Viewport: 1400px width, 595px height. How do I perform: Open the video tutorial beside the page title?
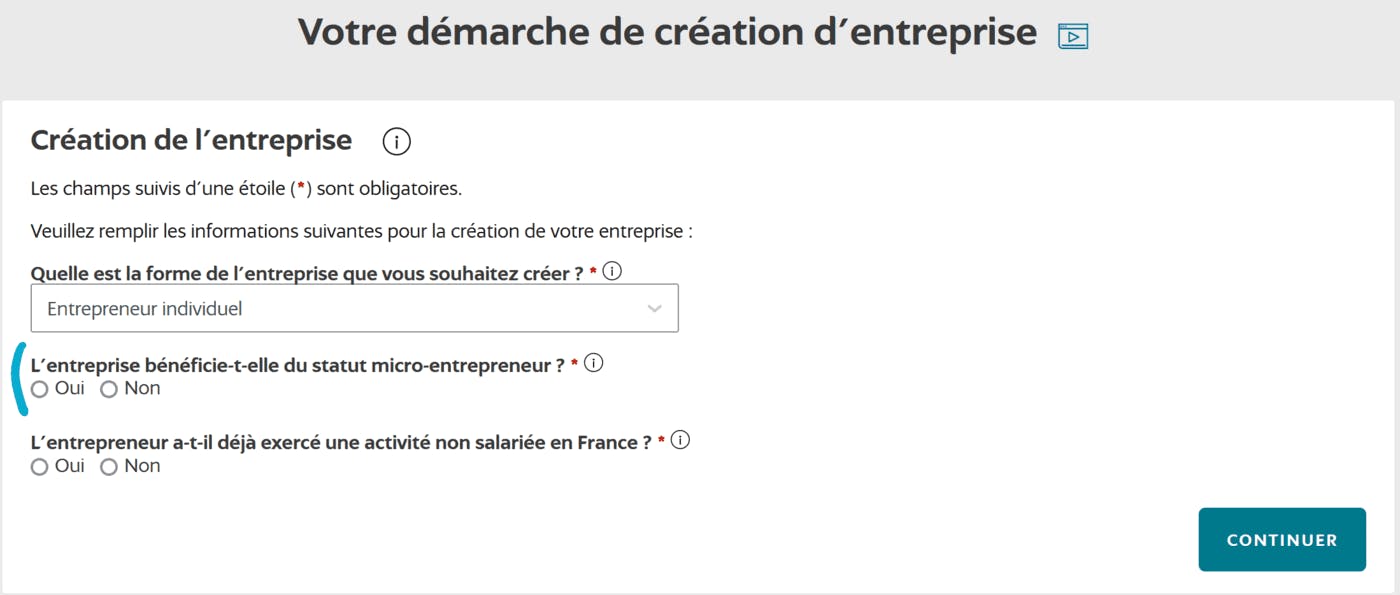[1074, 34]
